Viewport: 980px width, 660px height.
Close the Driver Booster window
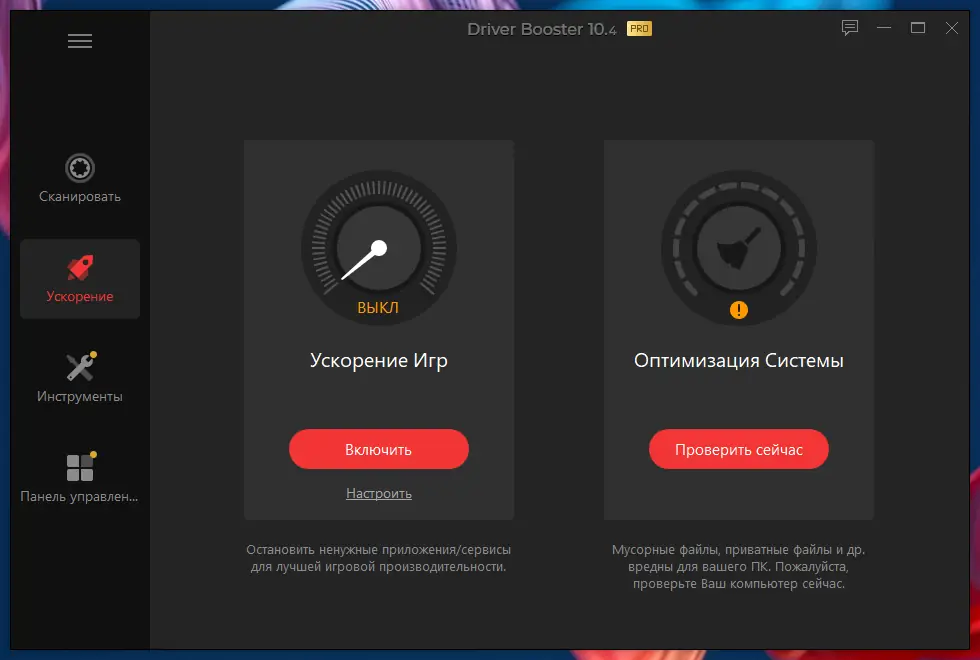tap(951, 28)
